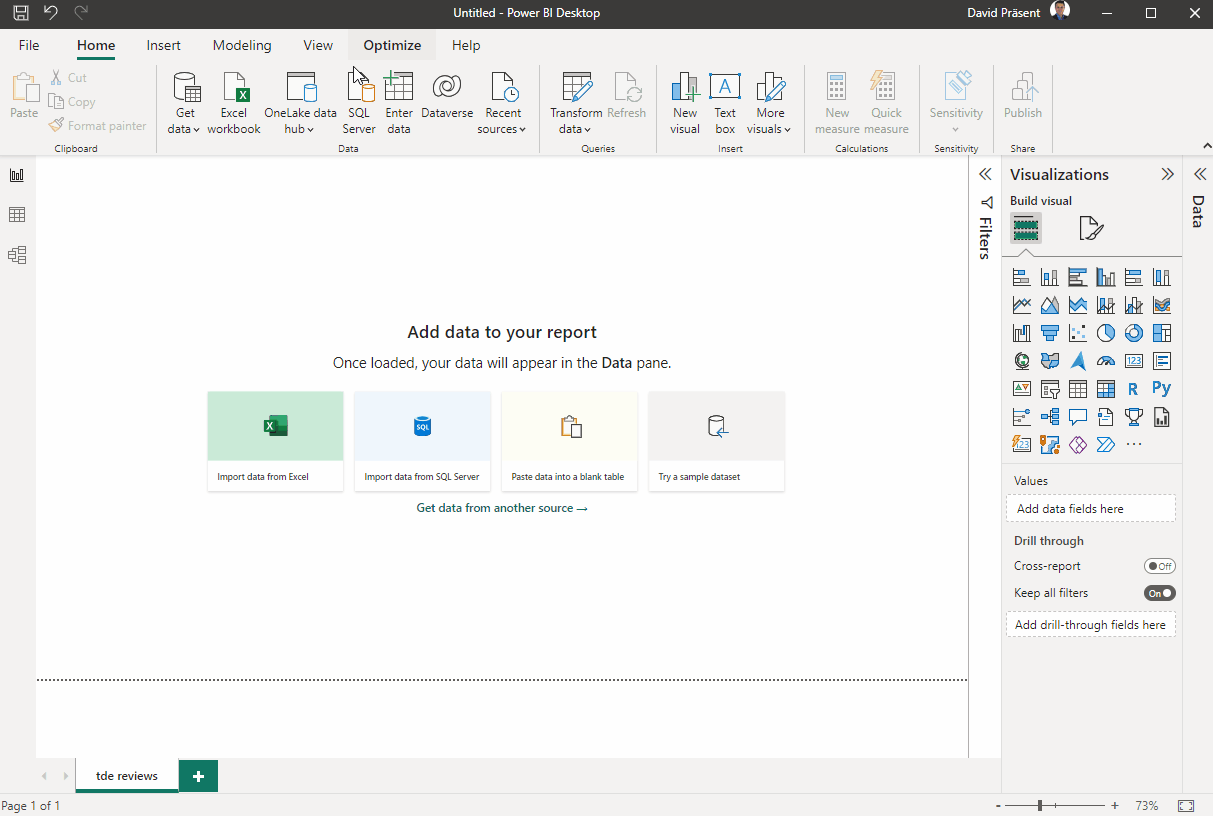This screenshot has height=816, width=1213.
Task: Switch to the View ribbon tab
Action: point(318,45)
